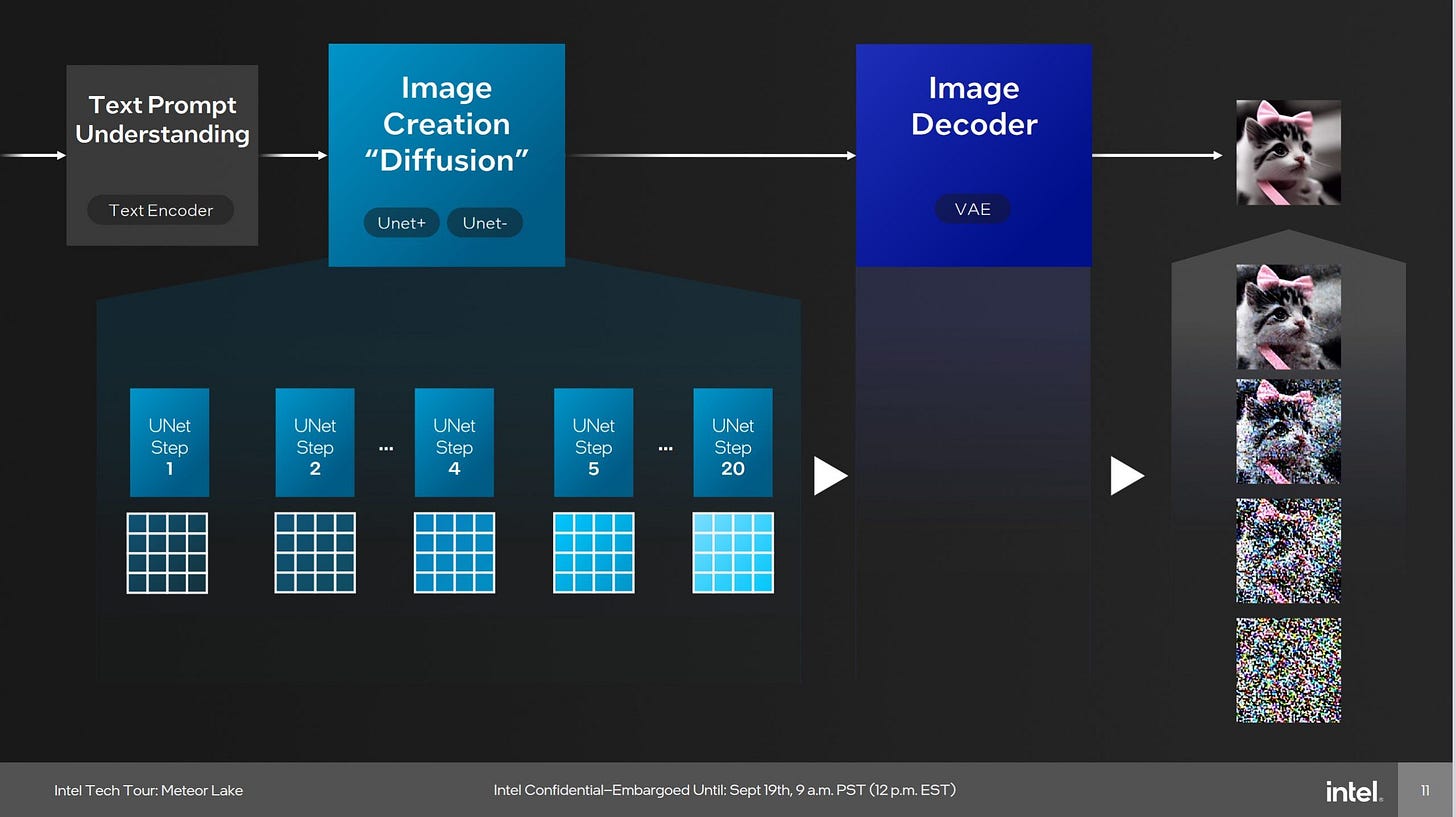Click the blue grid under UNet Step 4
The image size is (1456, 817).
point(455,553)
